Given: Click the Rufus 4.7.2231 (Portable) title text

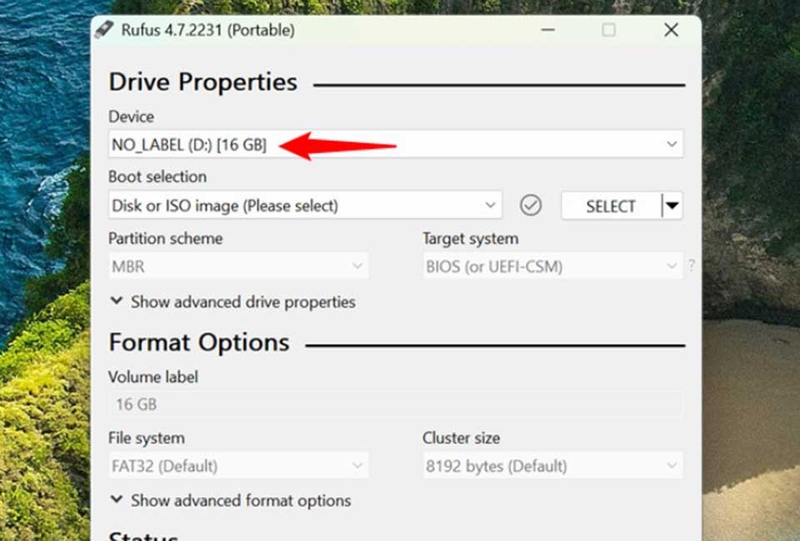Looking at the screenshot, I should tap(208, 30).
